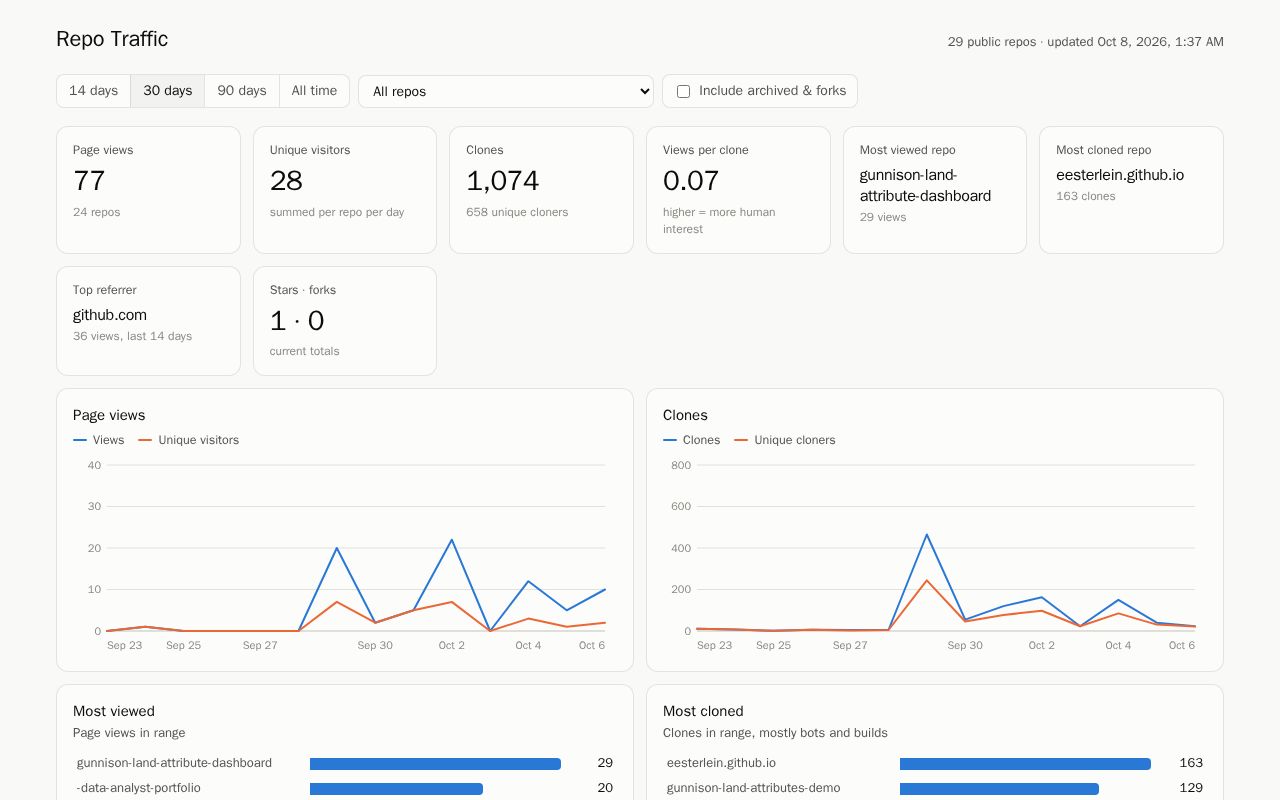The height and width of the screenshot is (800, 1280).
Task: Select the Most cloned repo card's repo name
Action: click(x=1120, y=175)
